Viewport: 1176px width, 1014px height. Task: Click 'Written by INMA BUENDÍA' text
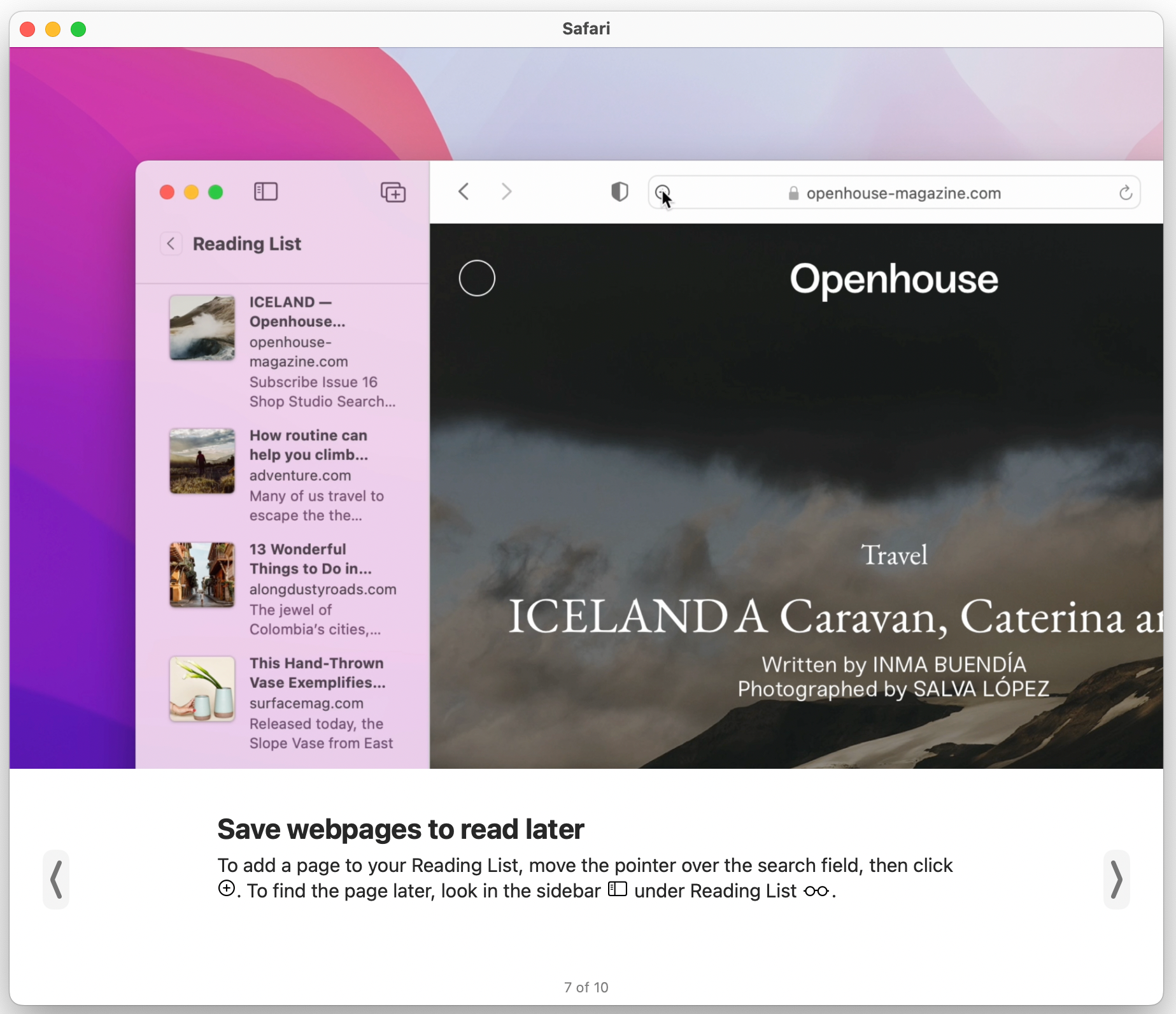(x=894, y=664)
